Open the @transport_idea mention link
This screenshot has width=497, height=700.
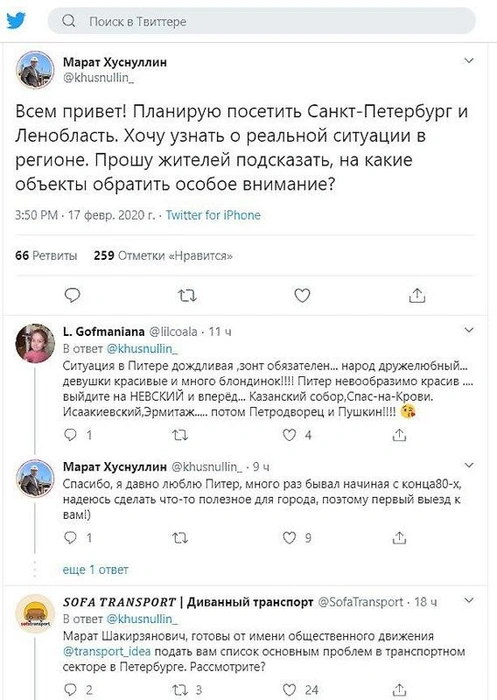point(107,651)
